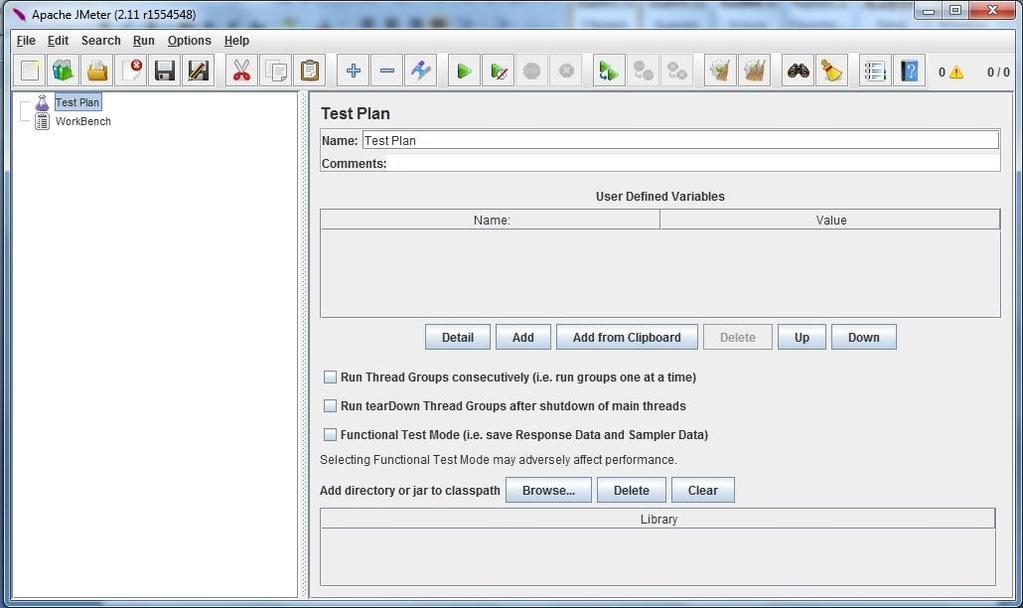Image resolution: width=1023 pixels, height=608 pixels.
Task: Cut the selection with the scissors icon
Action: (241, 70)
